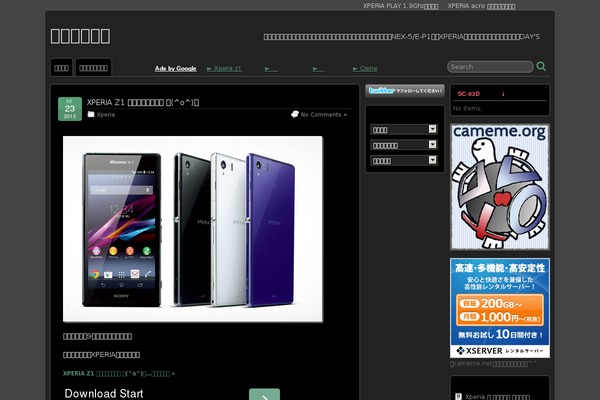The image size is (600, 400).
Task: Open the cameme.org turtle banner
Action: (x=500, y=186)
